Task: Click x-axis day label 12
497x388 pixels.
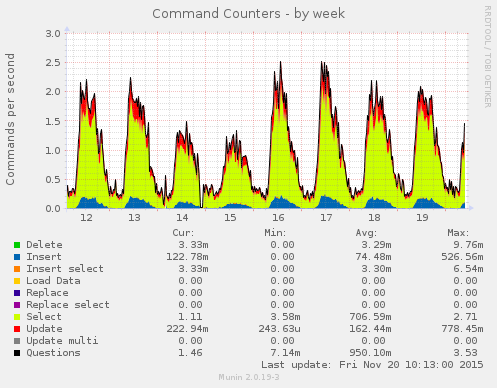Action: [x=86, y=218]
